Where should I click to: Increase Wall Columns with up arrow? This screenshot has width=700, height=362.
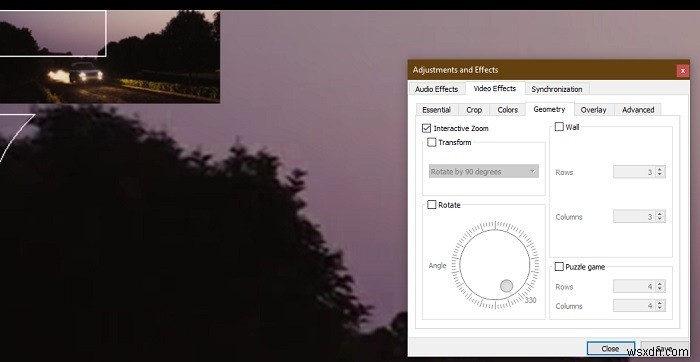(x=660, y=214)
